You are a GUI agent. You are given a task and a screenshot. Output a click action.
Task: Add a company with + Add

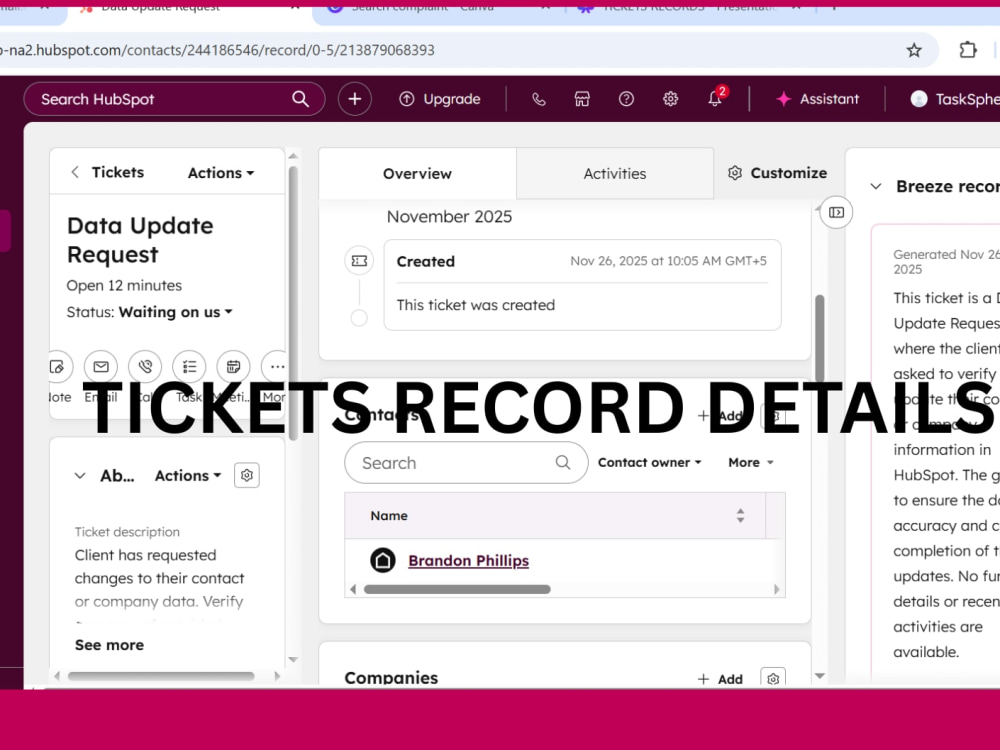[x=721, y=679]
